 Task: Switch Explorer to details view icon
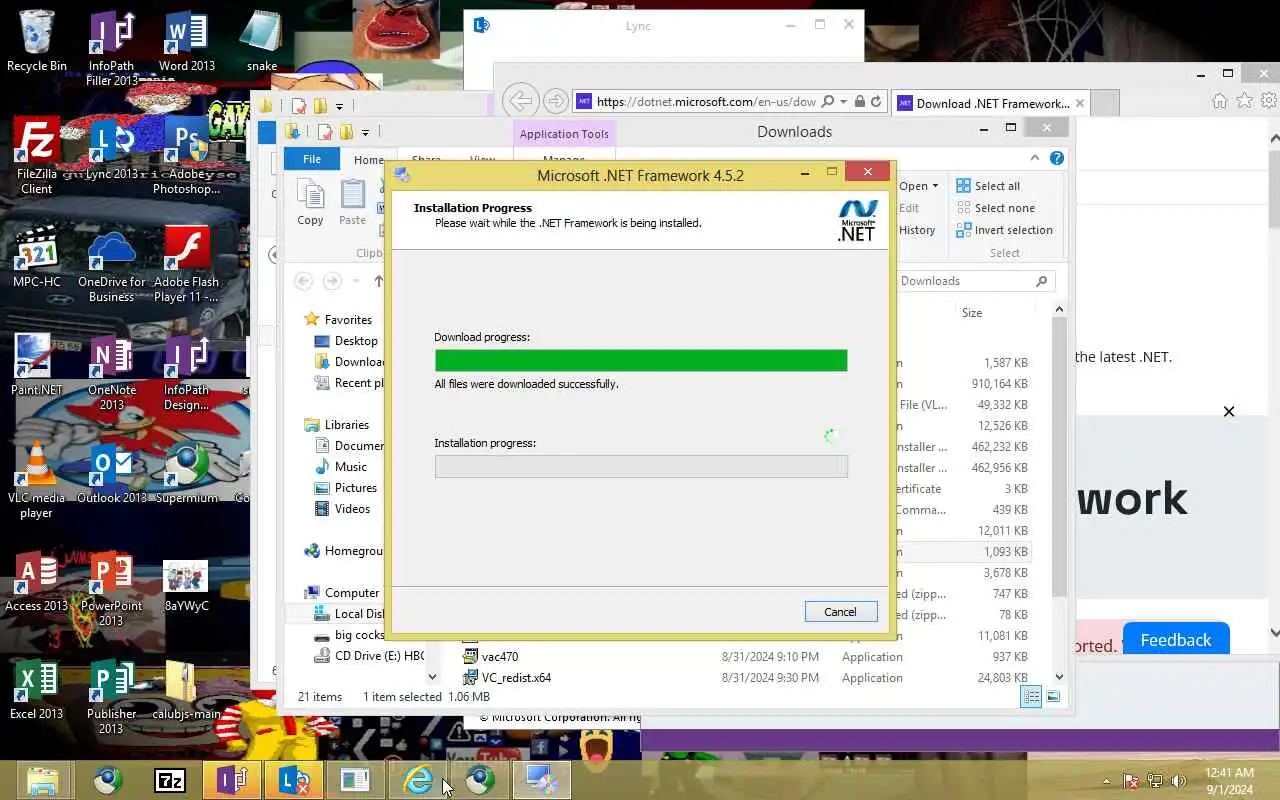[1032, 697]
